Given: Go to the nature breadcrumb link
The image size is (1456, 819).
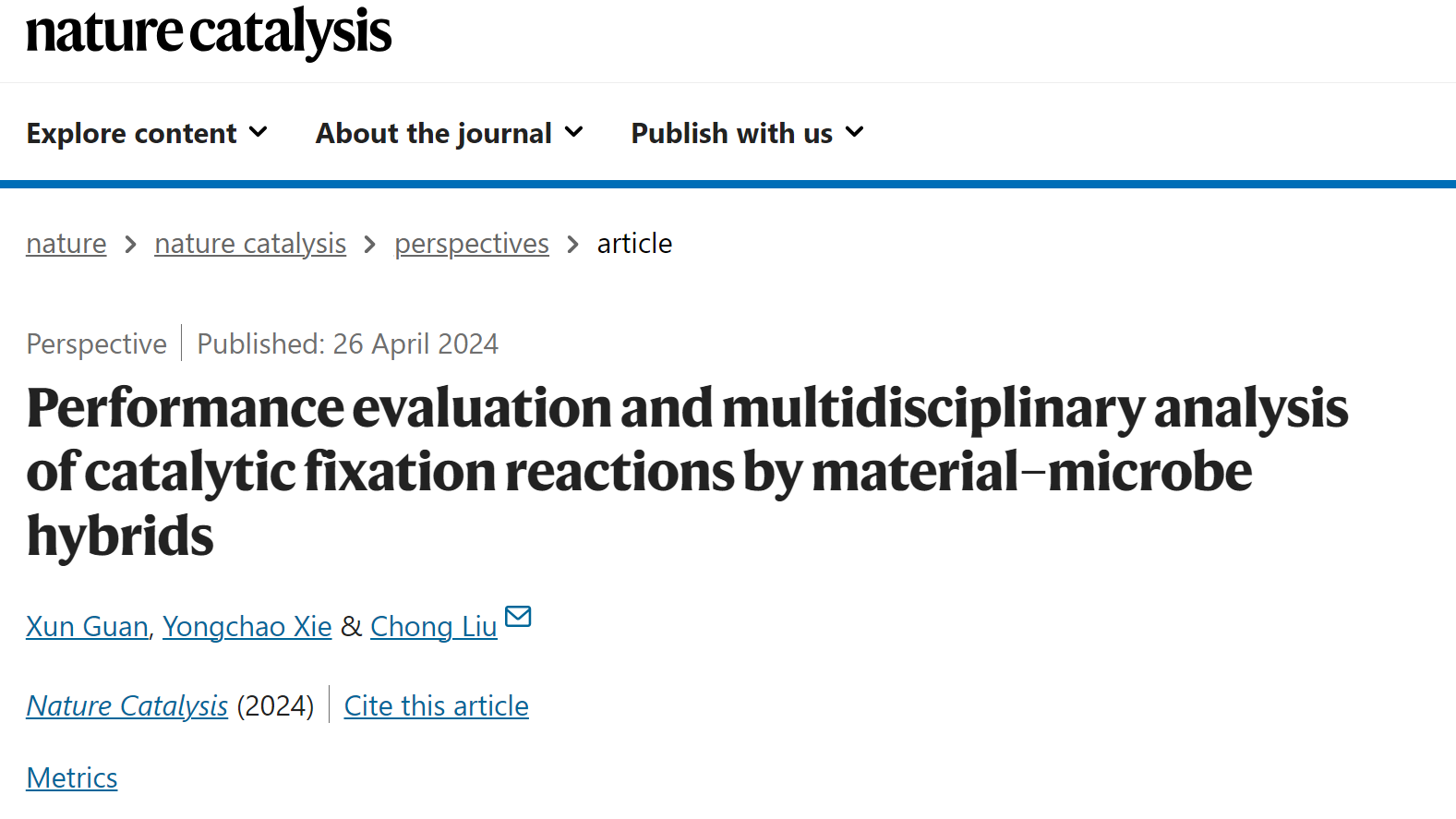Looking at the screenshot, I should [x=66, y=244].
